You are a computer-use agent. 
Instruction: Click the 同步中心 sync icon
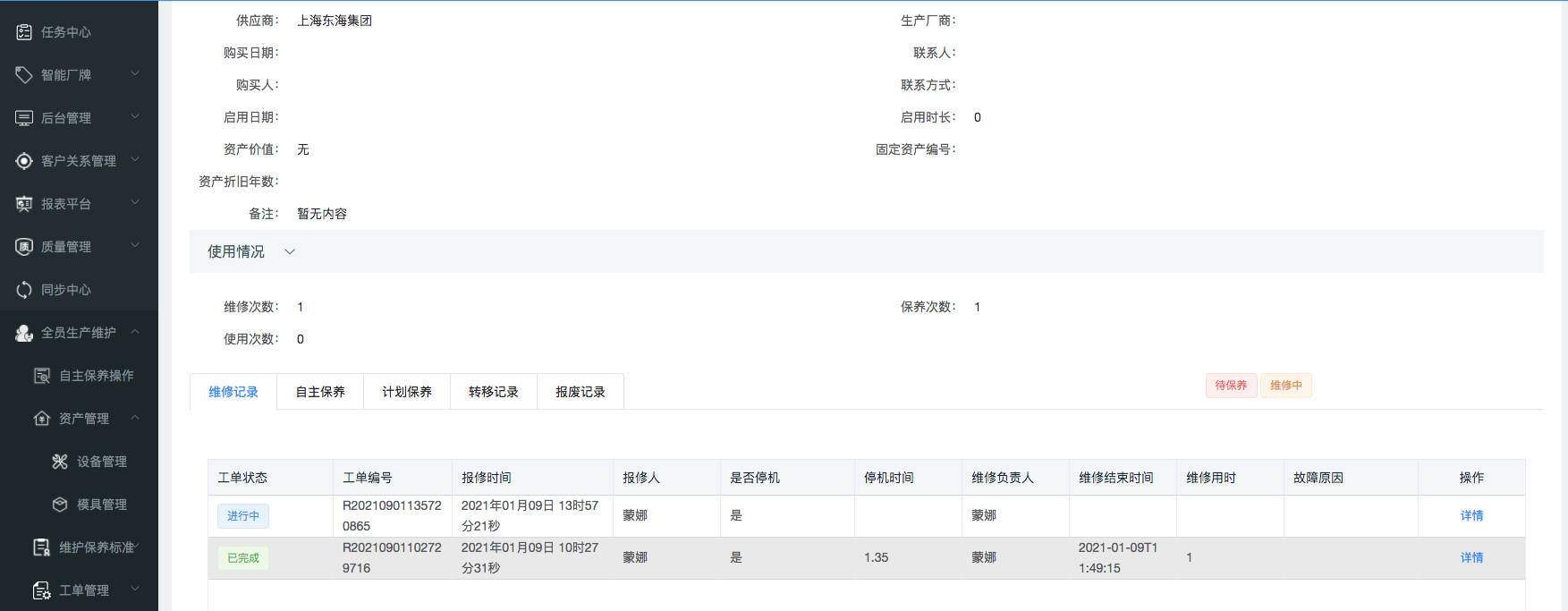click(x=24, y=290)
